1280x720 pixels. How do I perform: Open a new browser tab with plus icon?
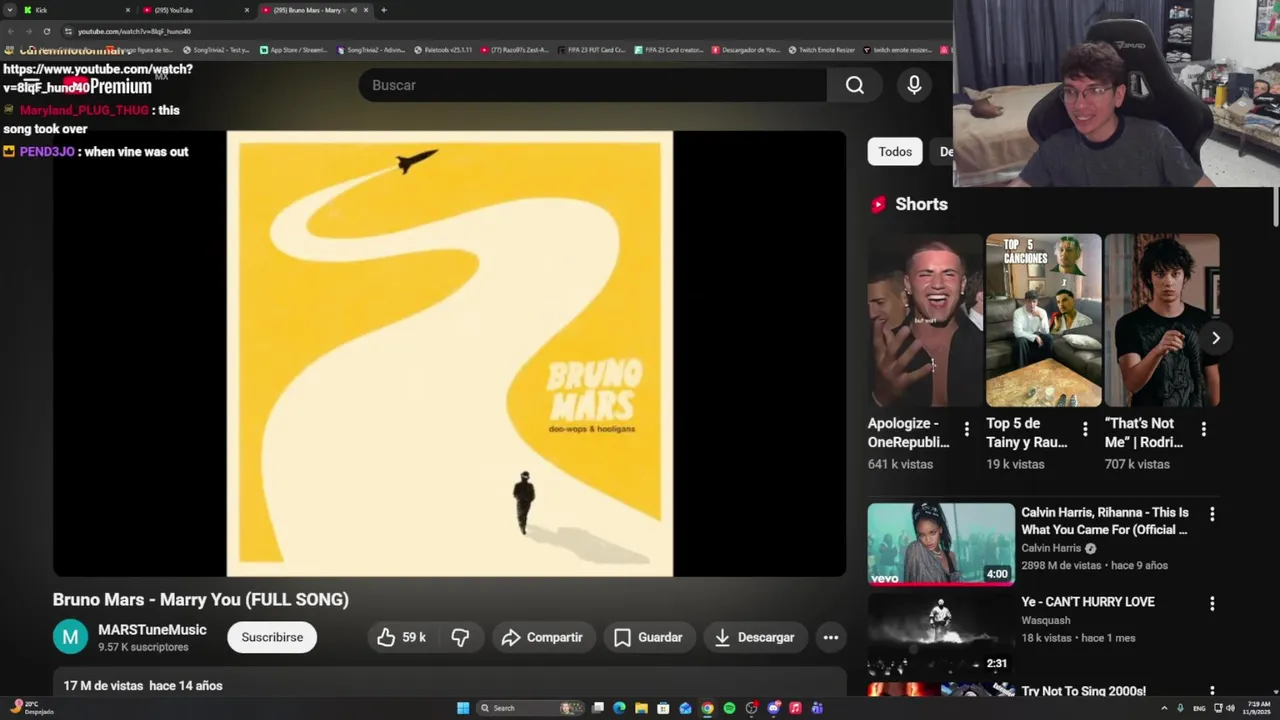click(x=383, y=10)
